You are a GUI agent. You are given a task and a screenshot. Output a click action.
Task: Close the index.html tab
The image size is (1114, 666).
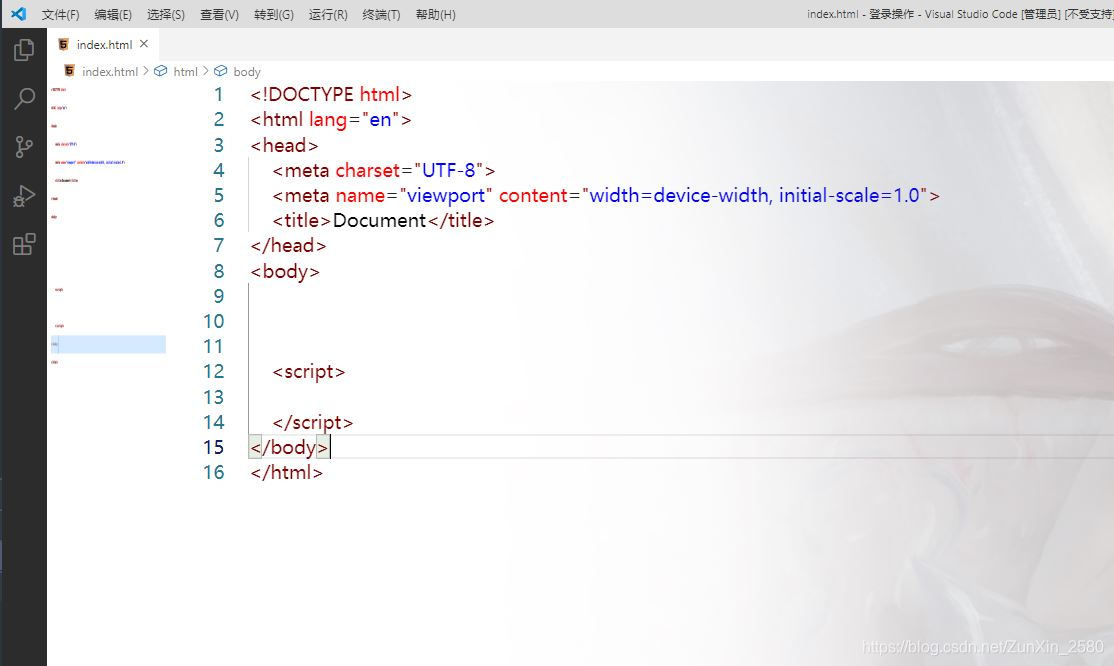point(144,44)
